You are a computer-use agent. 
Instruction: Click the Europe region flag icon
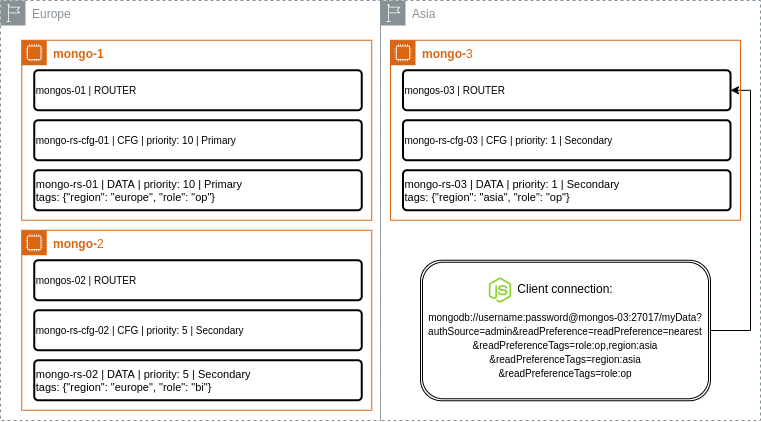(13, 14)
